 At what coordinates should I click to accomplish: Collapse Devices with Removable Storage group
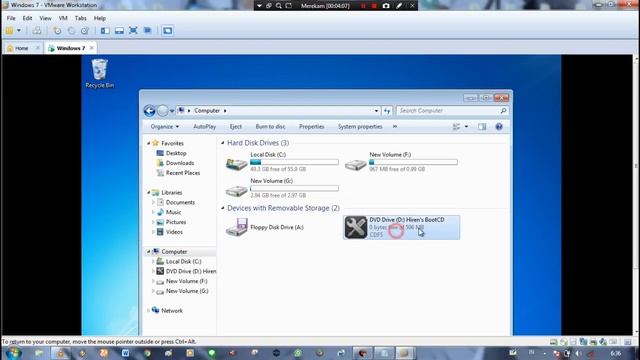click(222, 208)
